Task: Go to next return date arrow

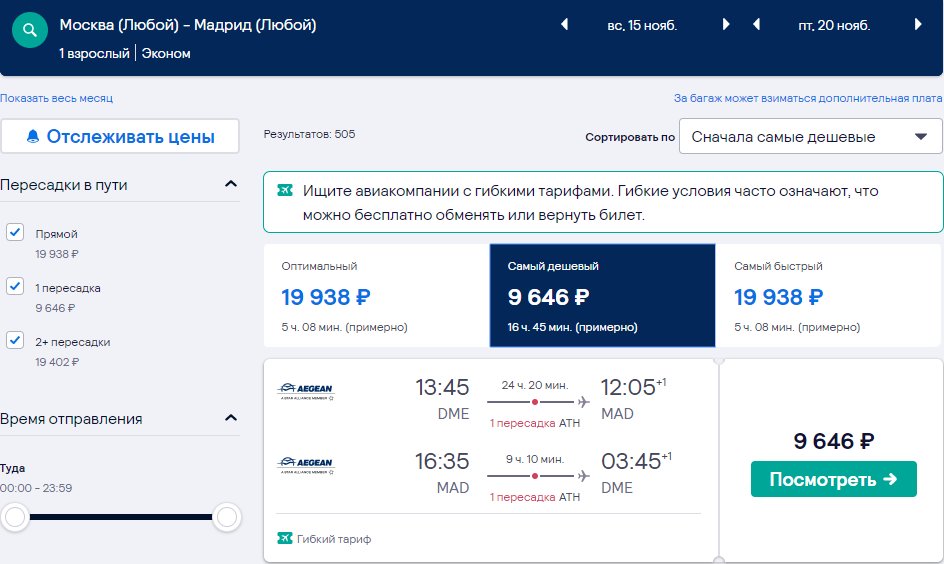Action: (x=918, y=25)
